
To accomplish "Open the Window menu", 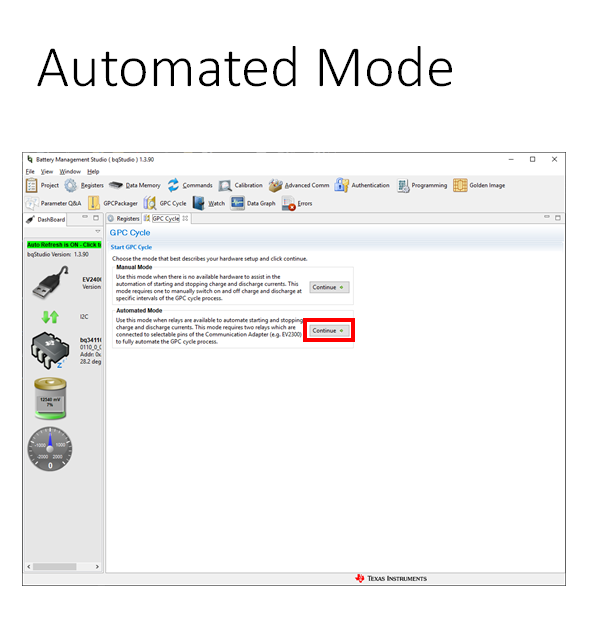I will [70, 172].
